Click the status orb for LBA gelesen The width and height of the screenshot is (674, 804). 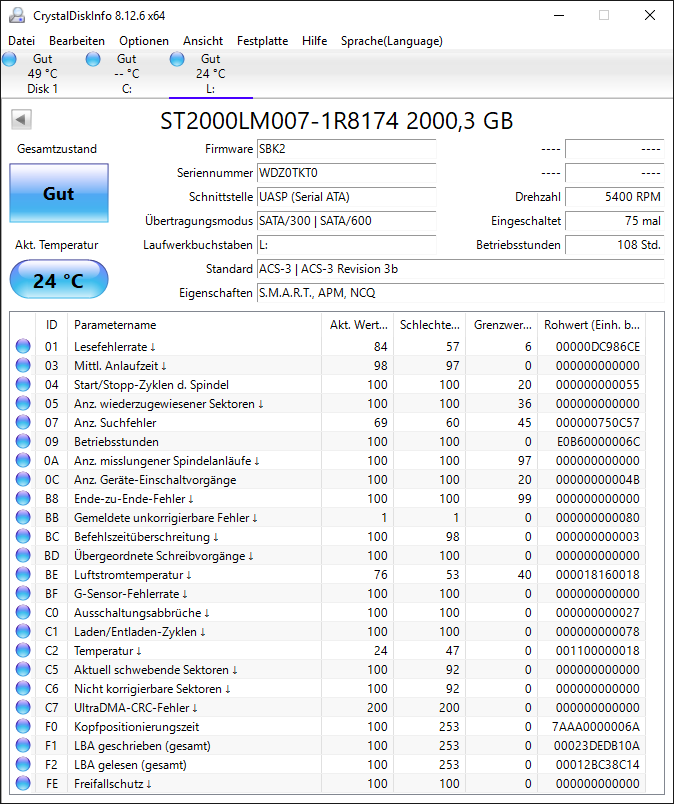tap(23, 764)
